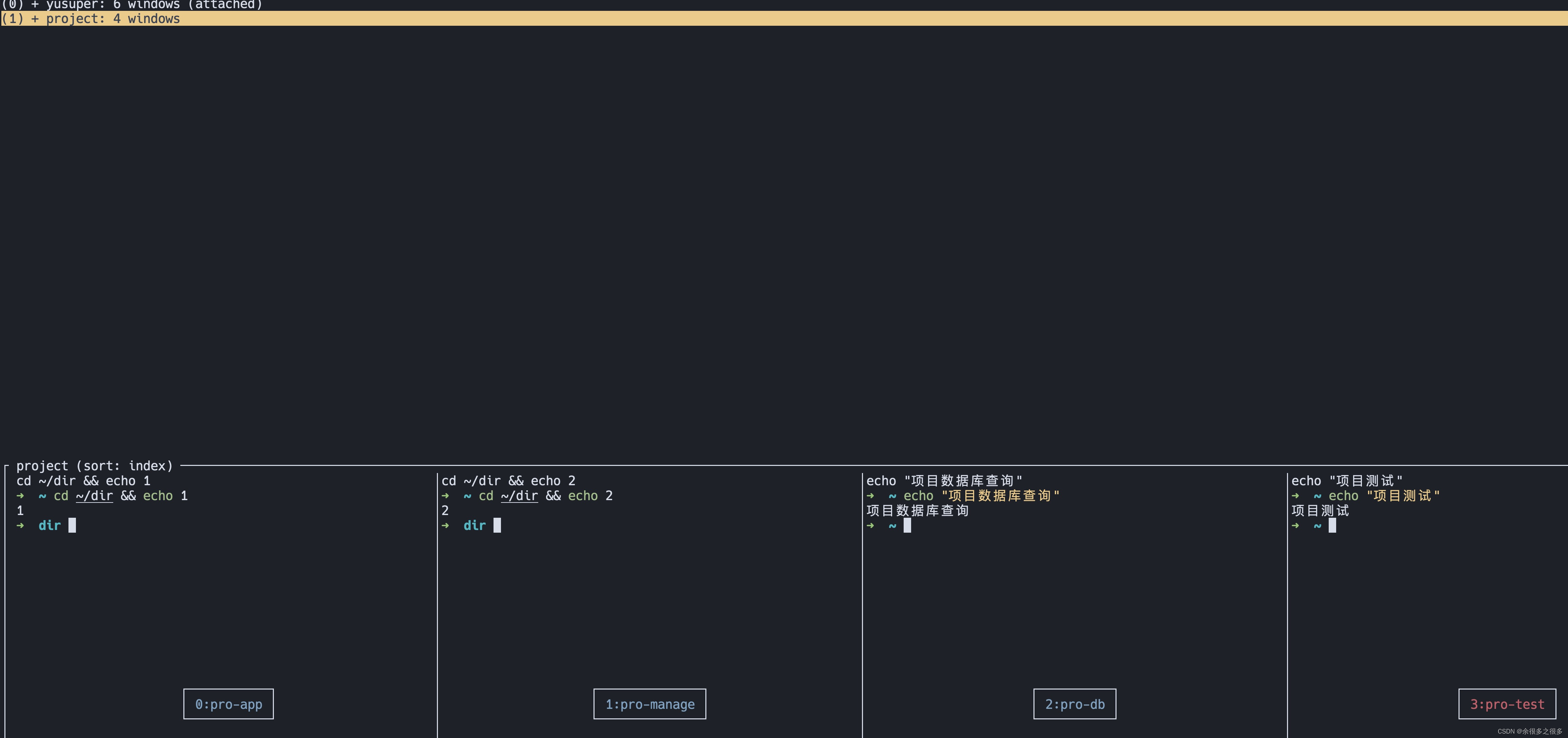Expand the project session with plus sign
The image size is (1568, 738).
tap(35, 18)
